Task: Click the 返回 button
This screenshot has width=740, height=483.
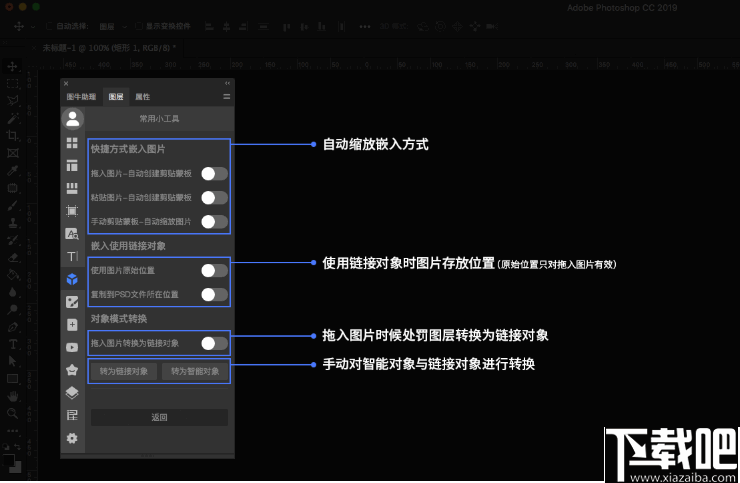Action: click(x=159, y=417)
